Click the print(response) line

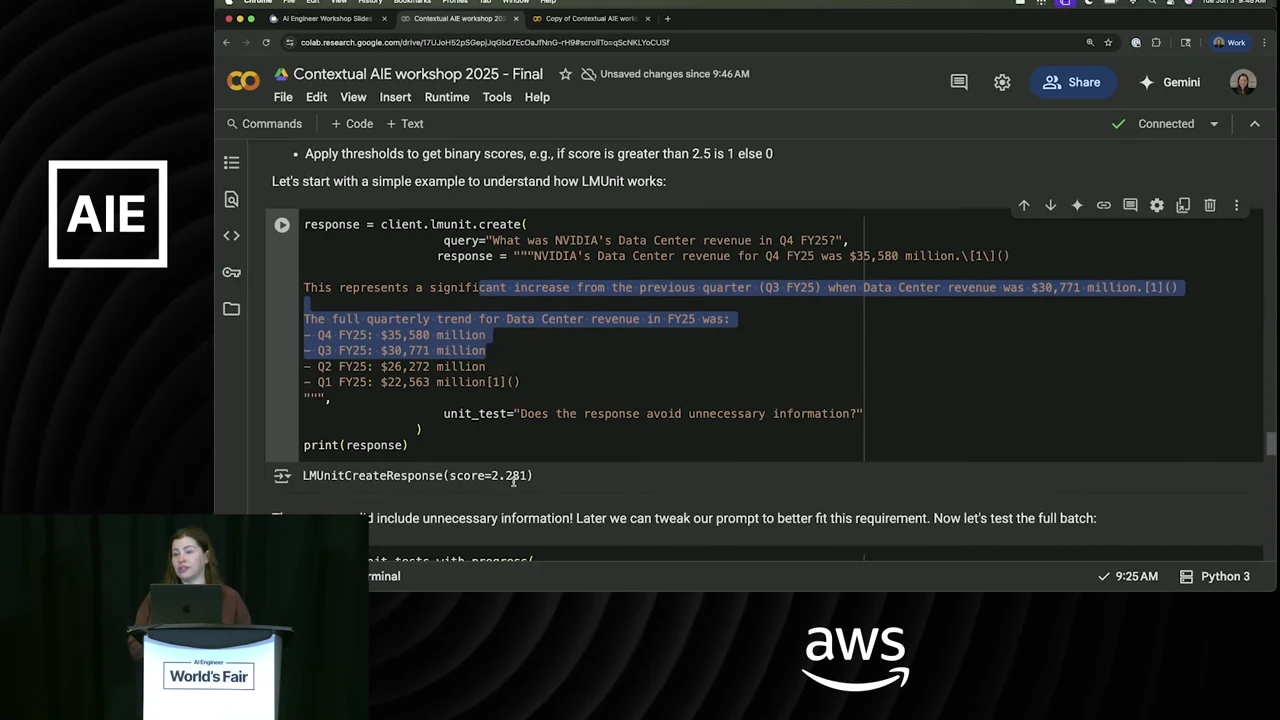click(x=355, y=445)
